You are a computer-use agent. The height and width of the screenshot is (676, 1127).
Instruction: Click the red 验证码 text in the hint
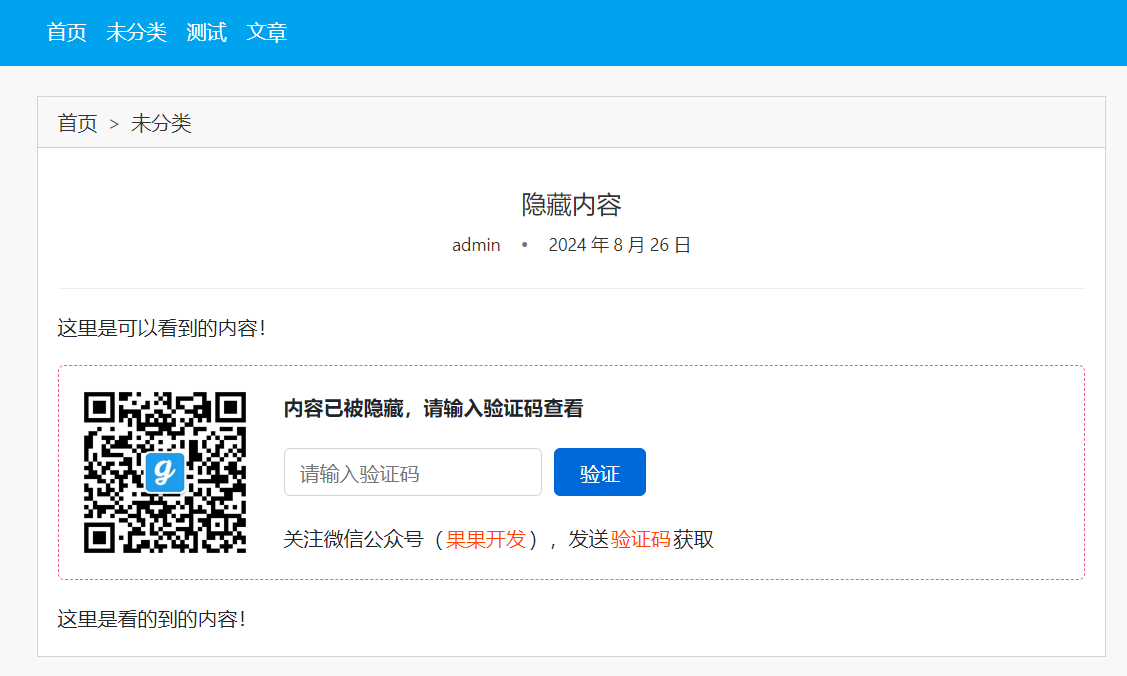tap(640, 540)
